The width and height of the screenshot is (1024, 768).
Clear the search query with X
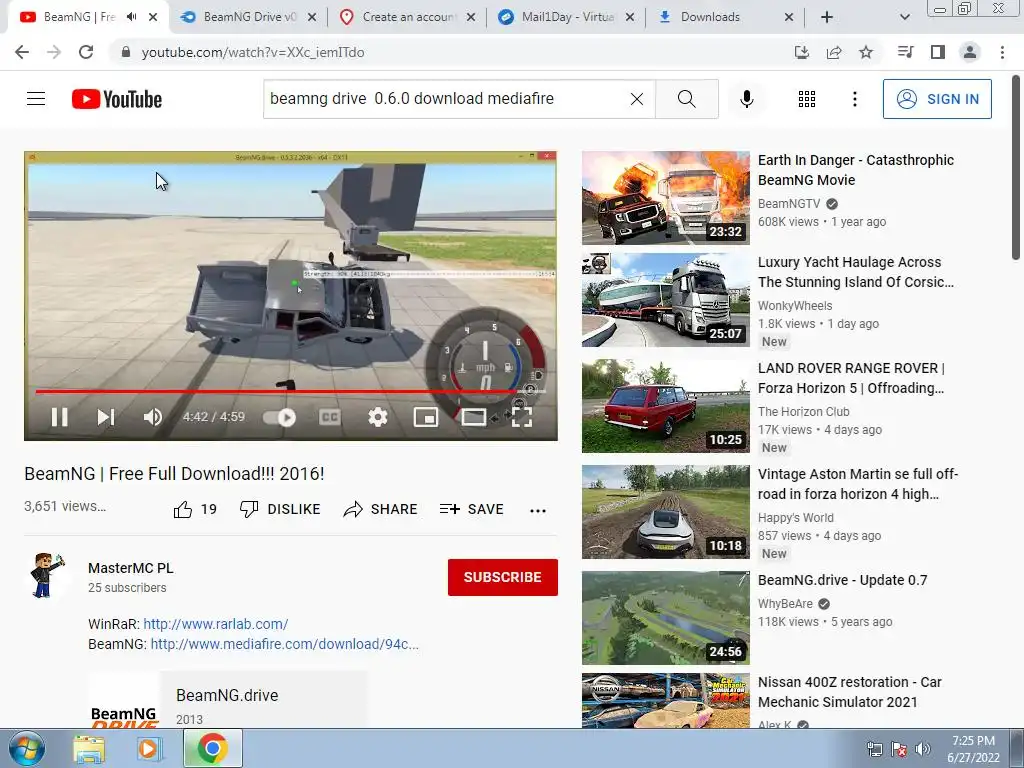click(x=637, y=99)
